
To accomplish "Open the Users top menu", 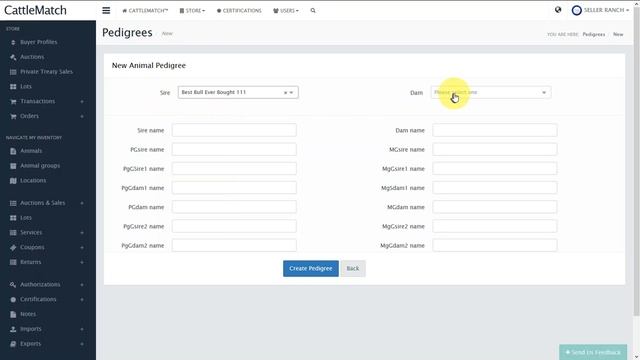I will pos(286,11).
